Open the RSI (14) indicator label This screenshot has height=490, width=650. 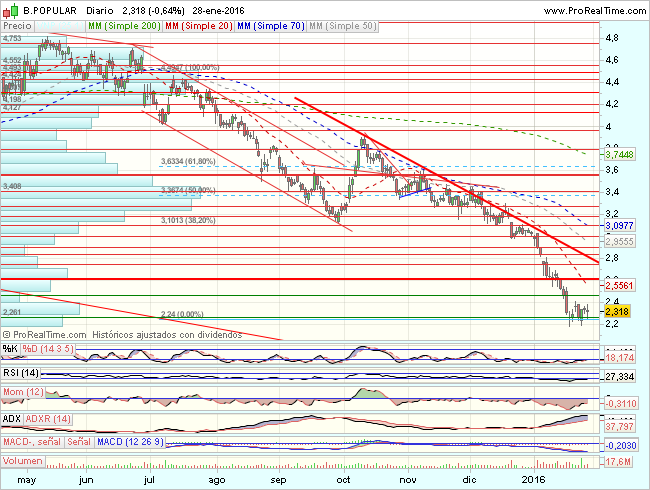[x=21, y=373]
